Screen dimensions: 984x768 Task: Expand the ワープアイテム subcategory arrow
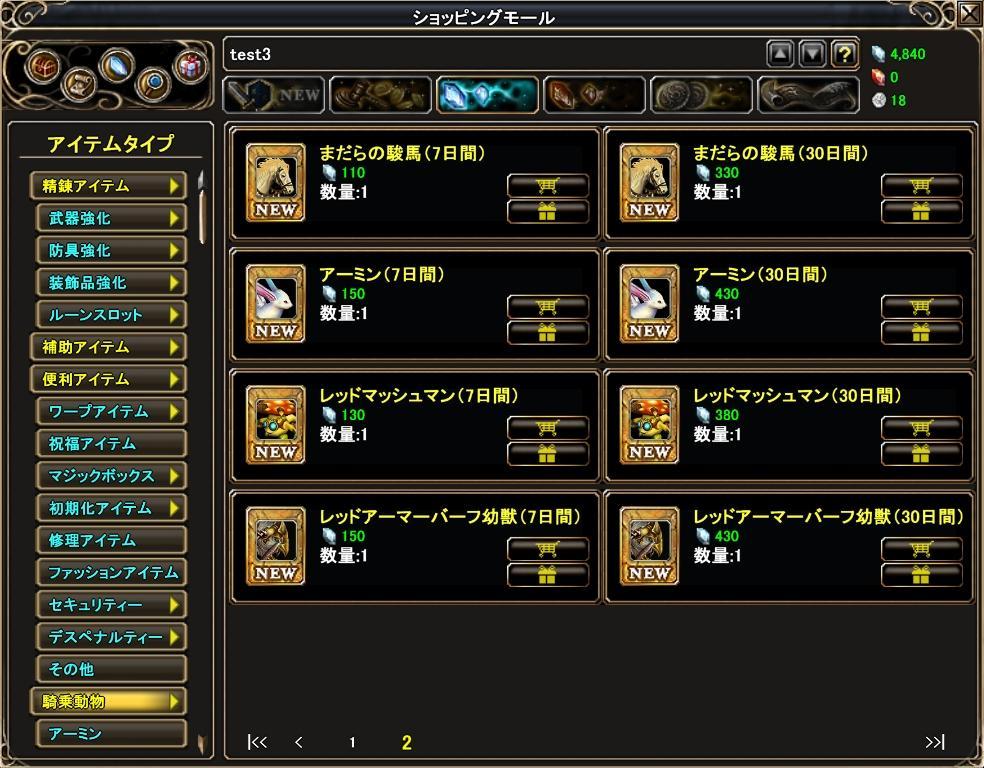click(x=174, y=412)
